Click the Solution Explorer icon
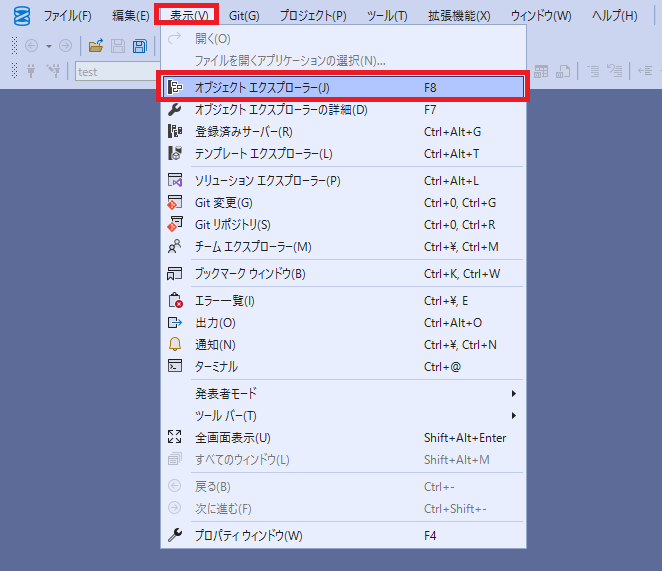This screenshot has height=571, width=662. click(175, 180)
